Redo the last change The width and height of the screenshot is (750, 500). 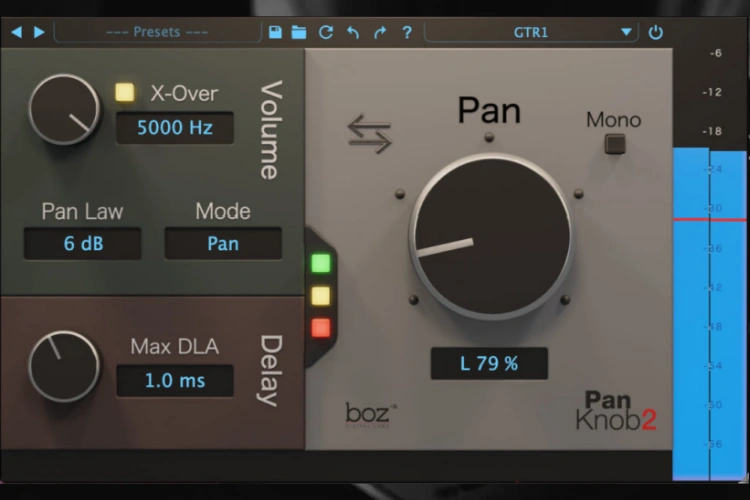(380, 32)
